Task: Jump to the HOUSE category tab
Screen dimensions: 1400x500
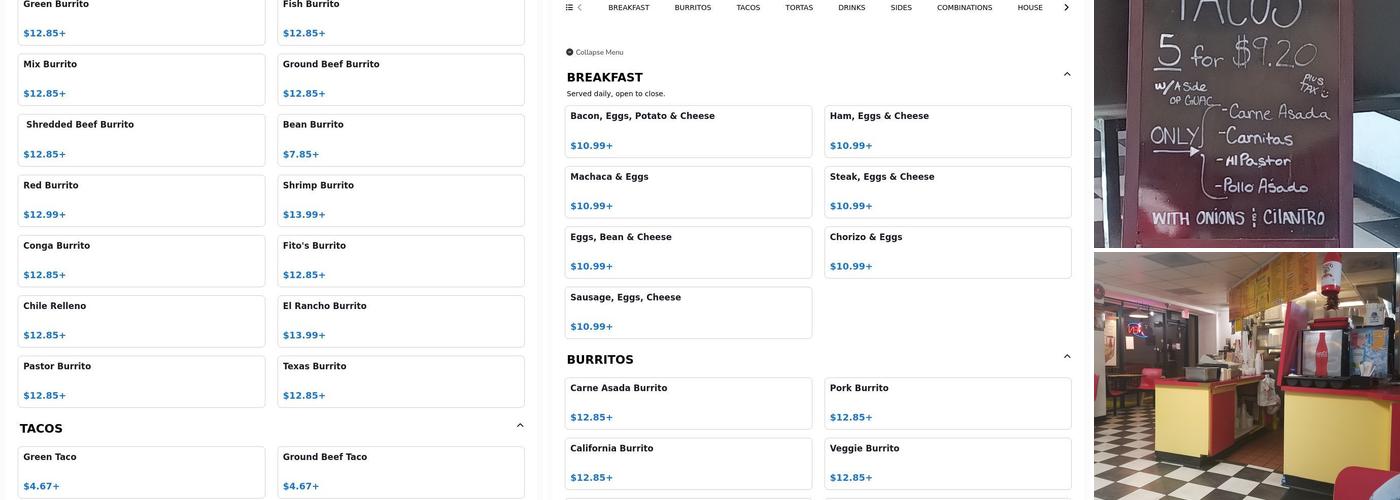Action: coord(1030,7)
